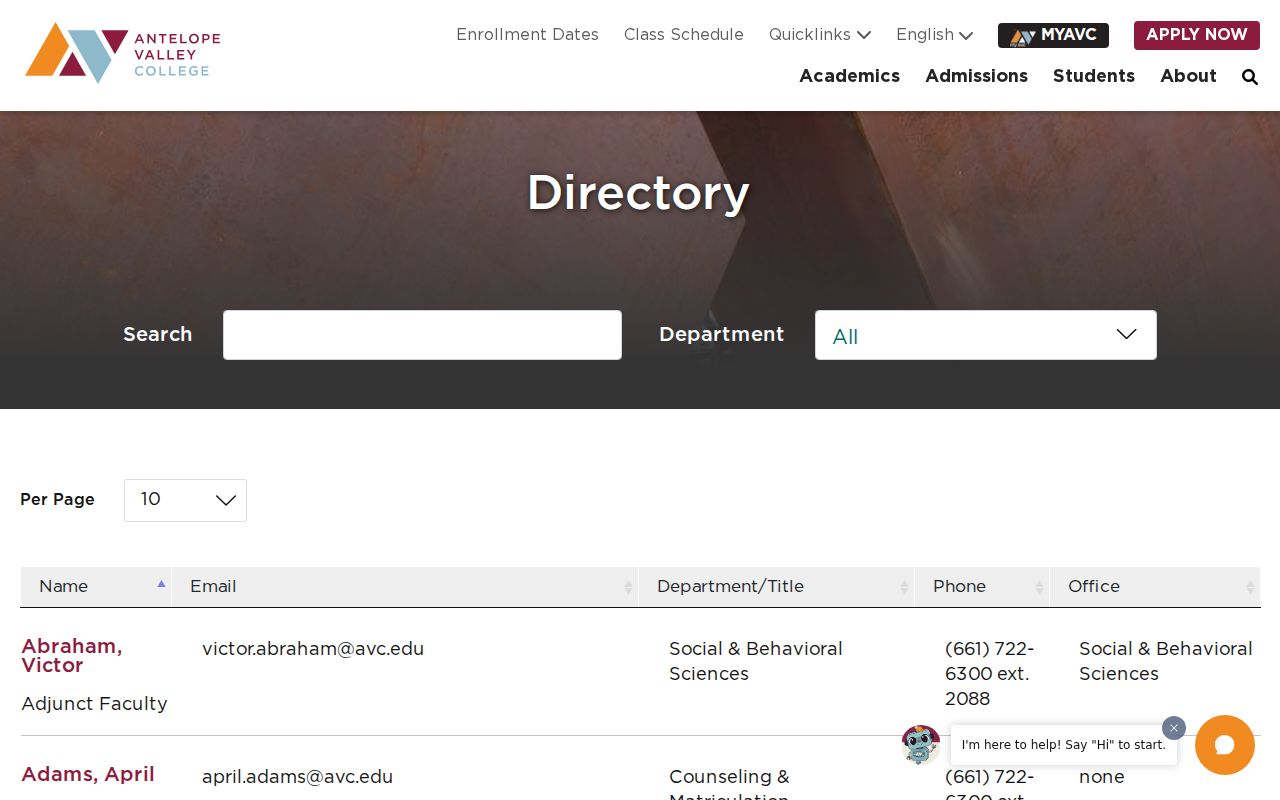
Task: Sort the table by Name column
Action: [96, 587]
